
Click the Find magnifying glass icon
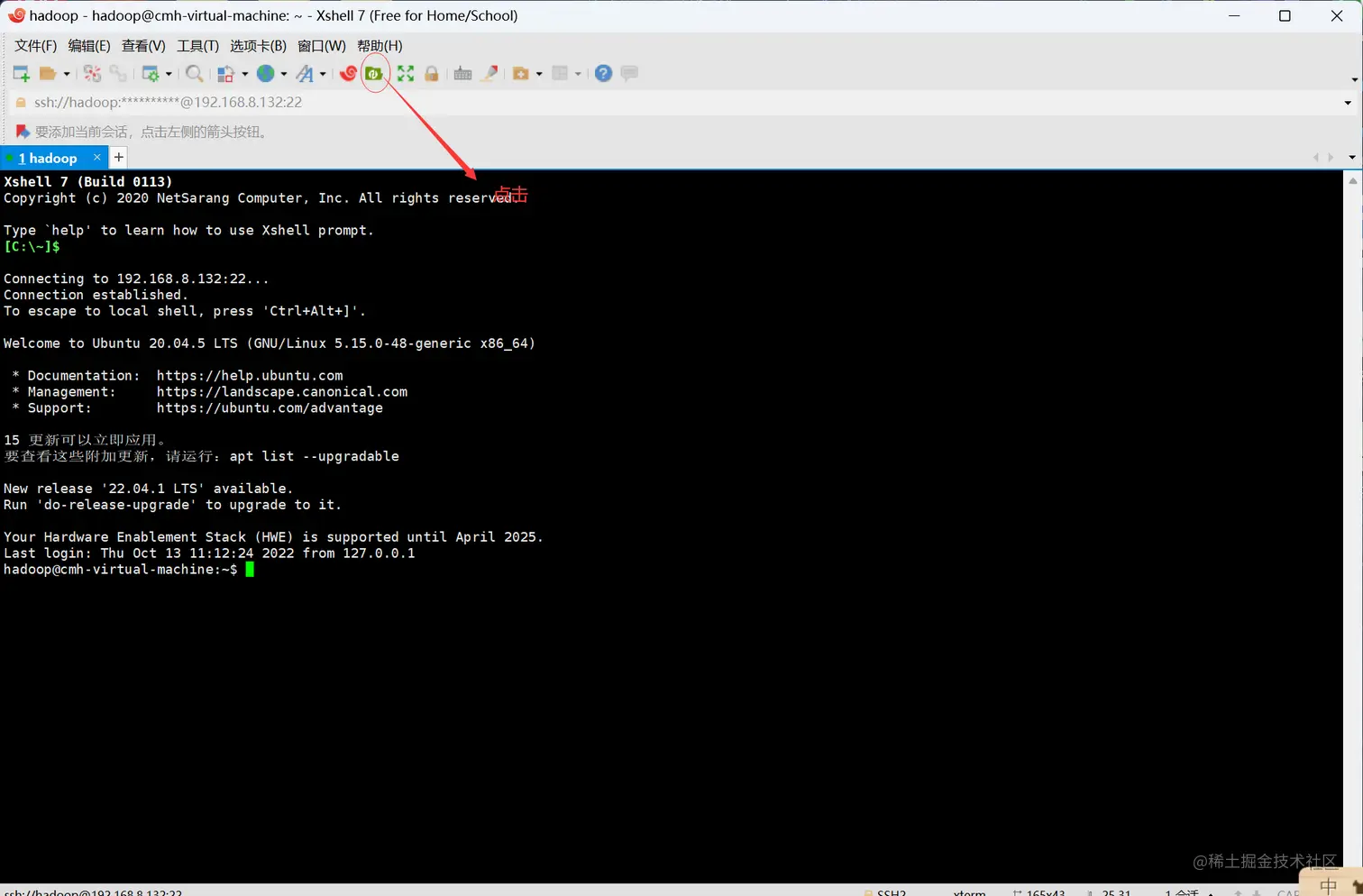click(194, 74)
